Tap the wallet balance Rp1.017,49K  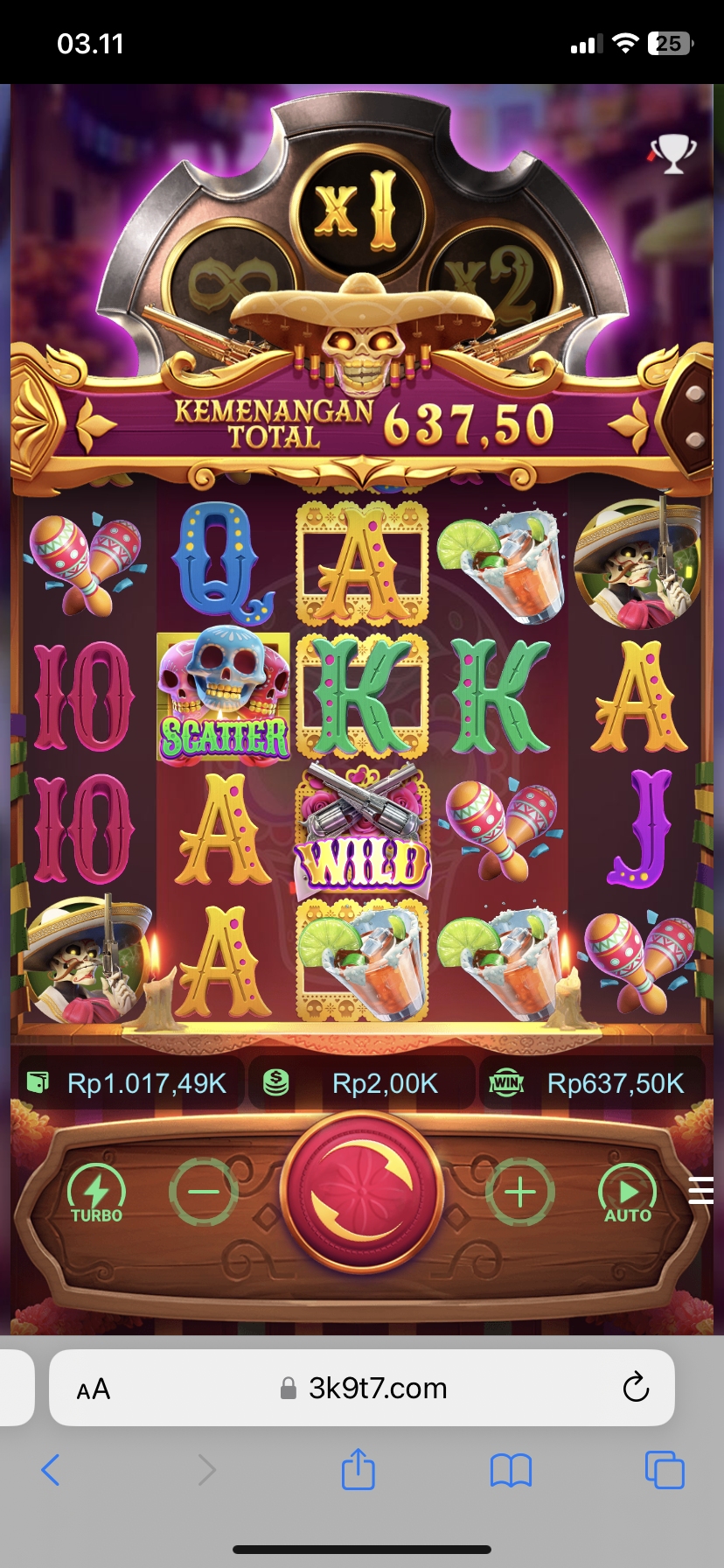(128, 1083)
